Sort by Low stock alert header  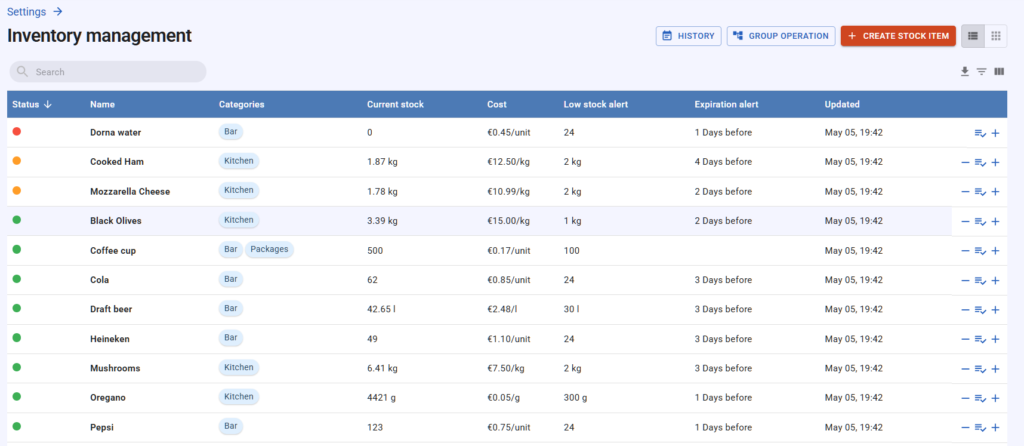tap(596, 104)
